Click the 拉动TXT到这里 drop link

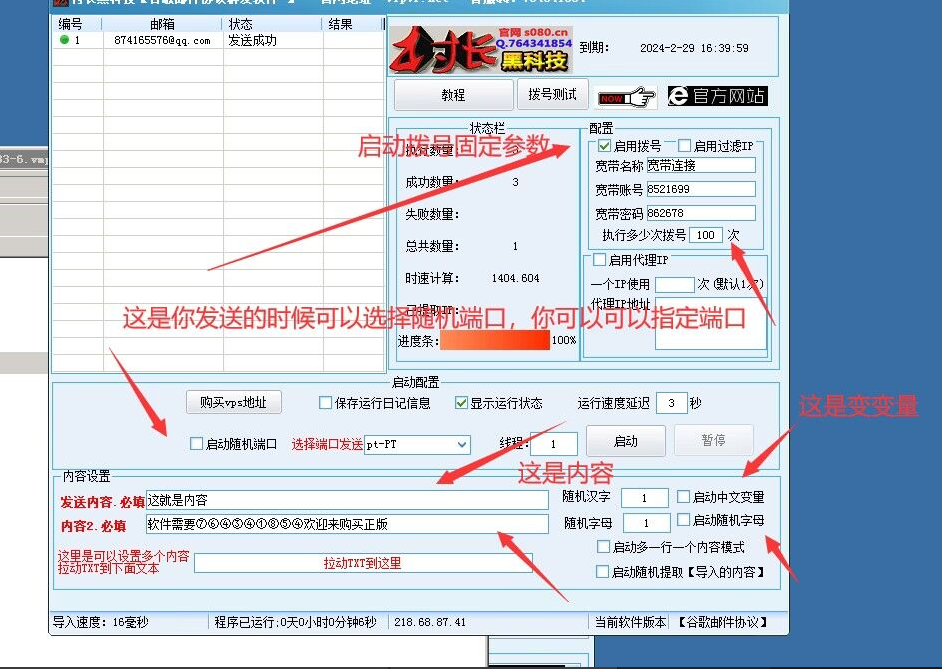pyautogui.click(x=362, y=560)
